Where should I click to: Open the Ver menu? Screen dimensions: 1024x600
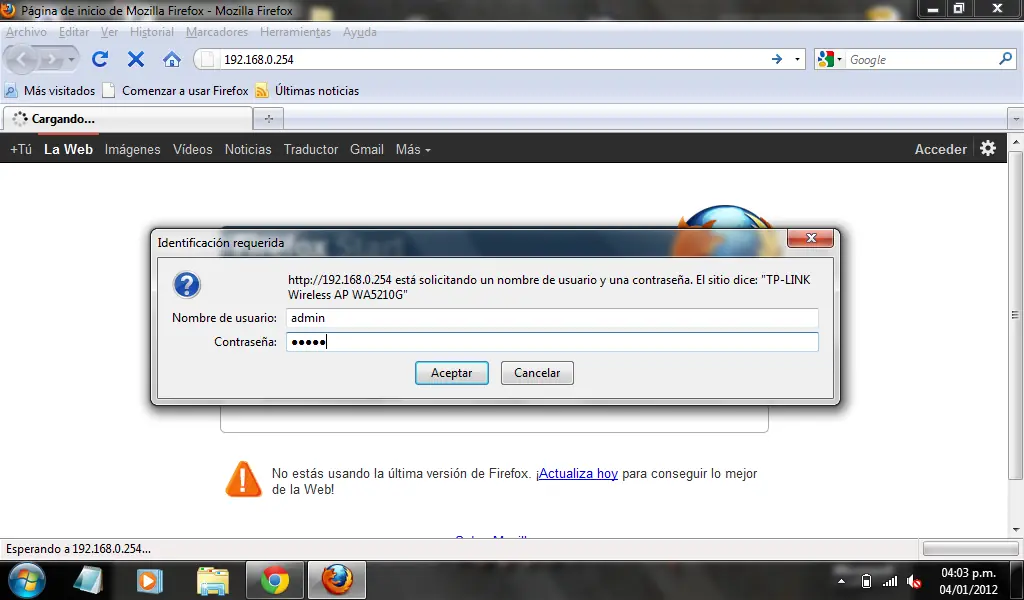109,32
